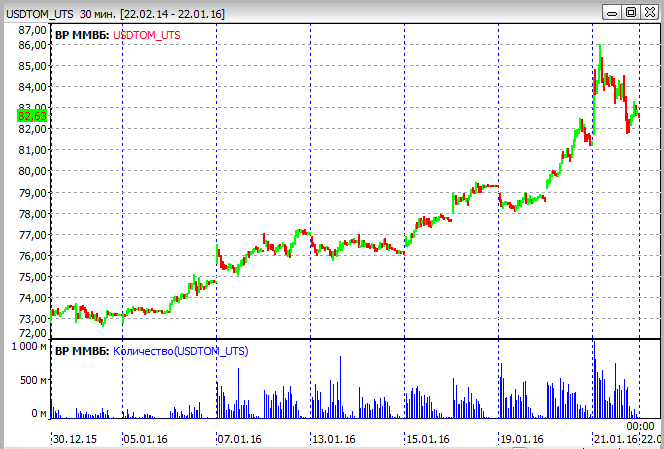Screen dimensions: 664x449
Task: Minimize the USDTOM_UTS chart window
Action: (614, 12)
